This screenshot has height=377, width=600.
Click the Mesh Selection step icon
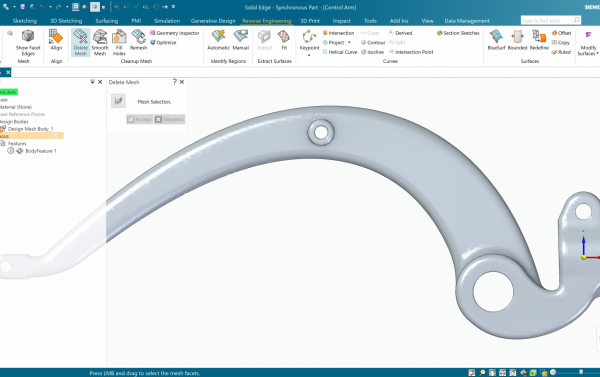[x=118, y=101]
